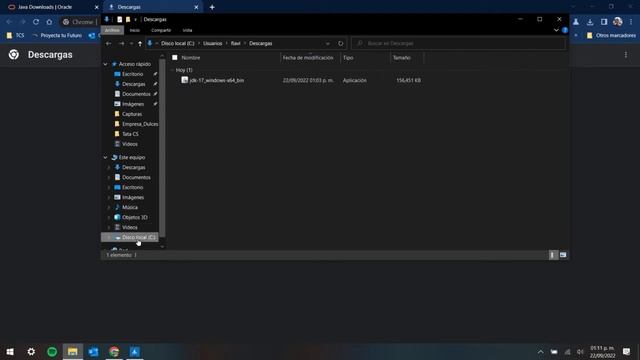Viewport: 640px width, 360px height.
Task: Collapse Acceso rápido tree node
Action: click(x=105, y=64)
